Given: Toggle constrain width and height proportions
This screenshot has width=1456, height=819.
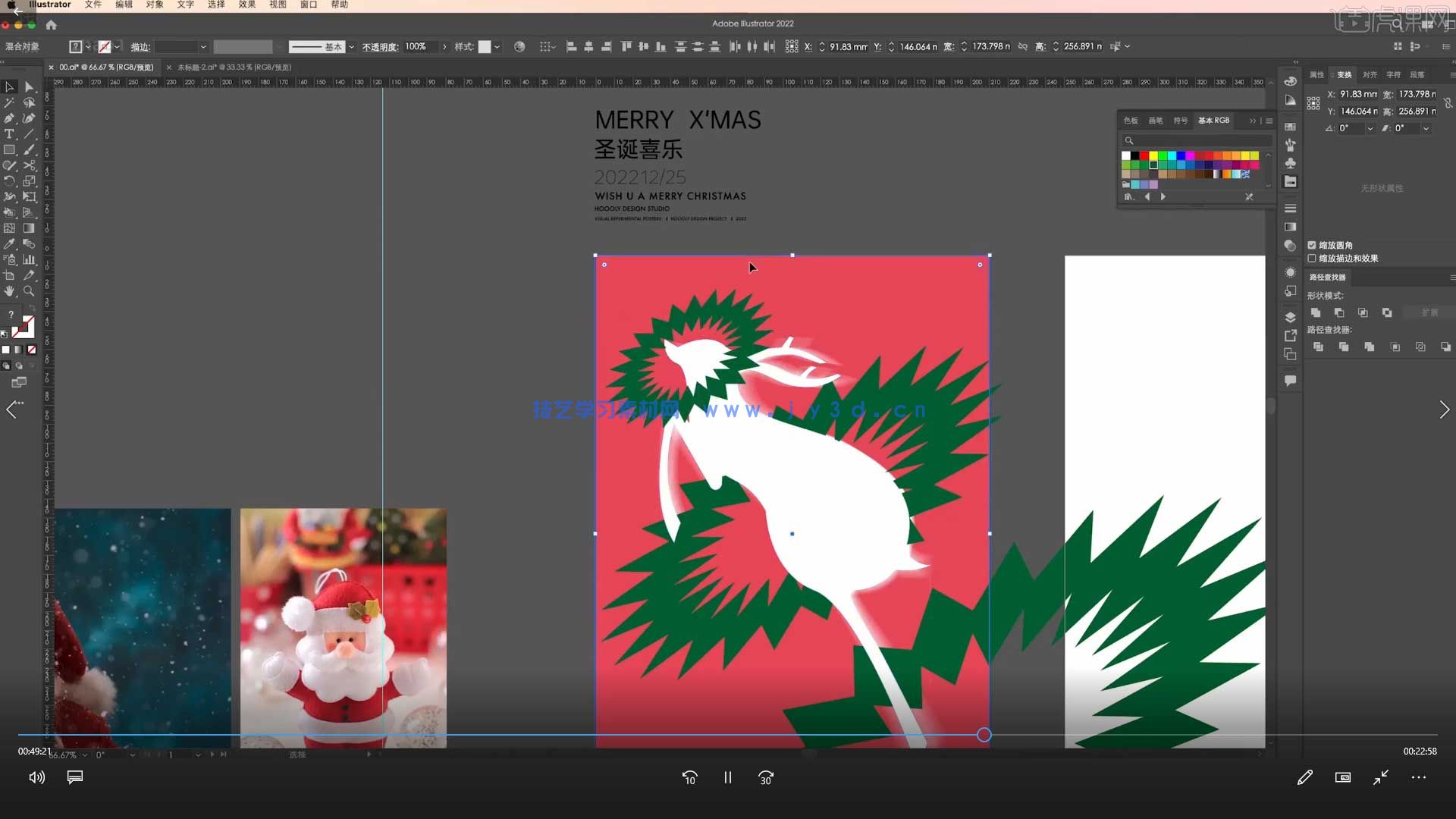Looking at the screenshot, I should [1448, 102].
